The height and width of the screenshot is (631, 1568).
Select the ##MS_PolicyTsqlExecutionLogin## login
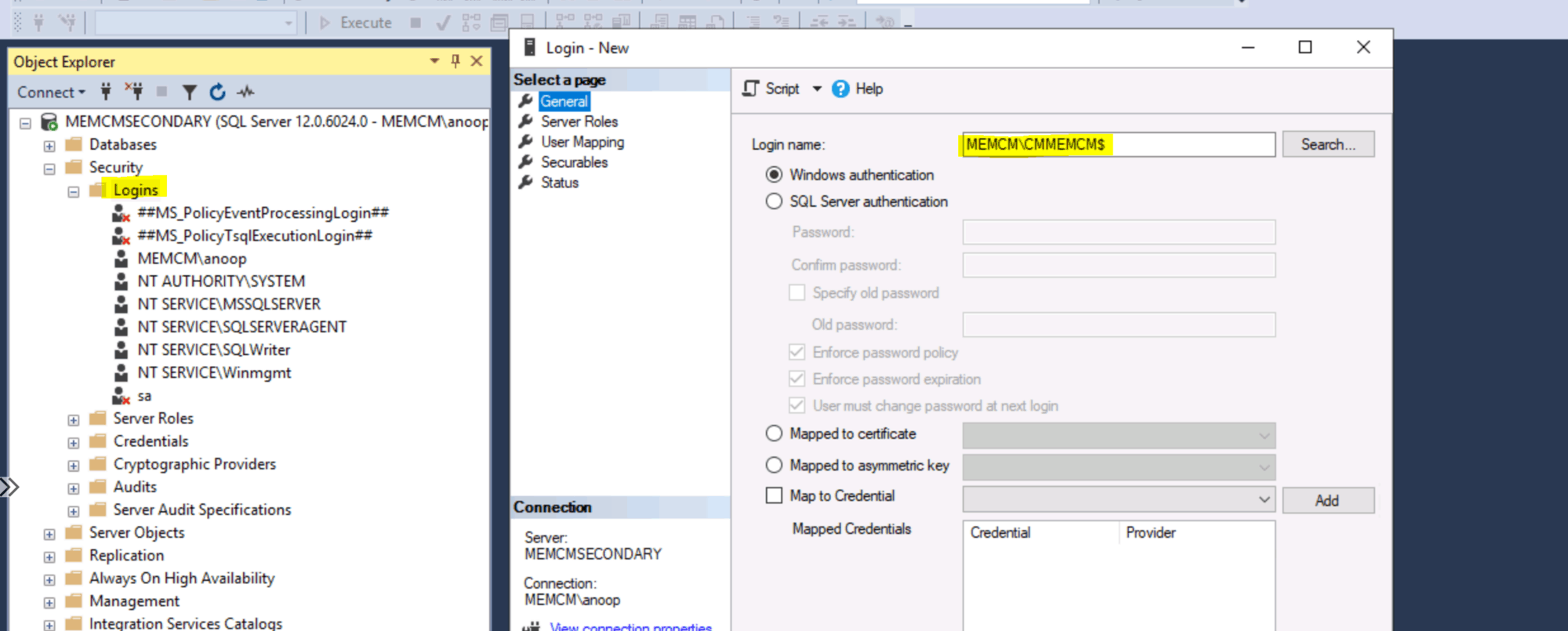pos(254,236)
